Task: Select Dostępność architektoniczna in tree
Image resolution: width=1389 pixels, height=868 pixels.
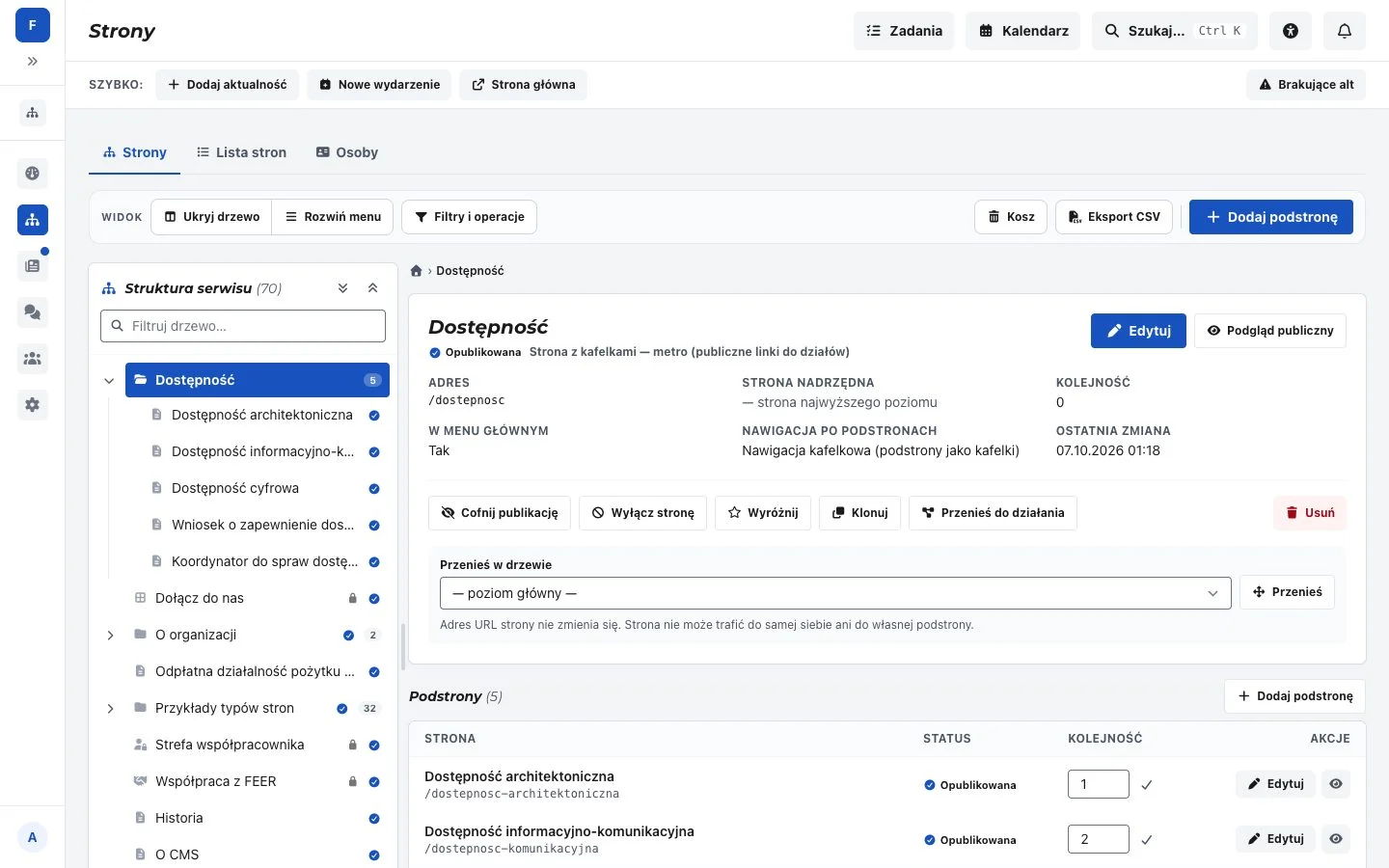Action: click(262, 415)
